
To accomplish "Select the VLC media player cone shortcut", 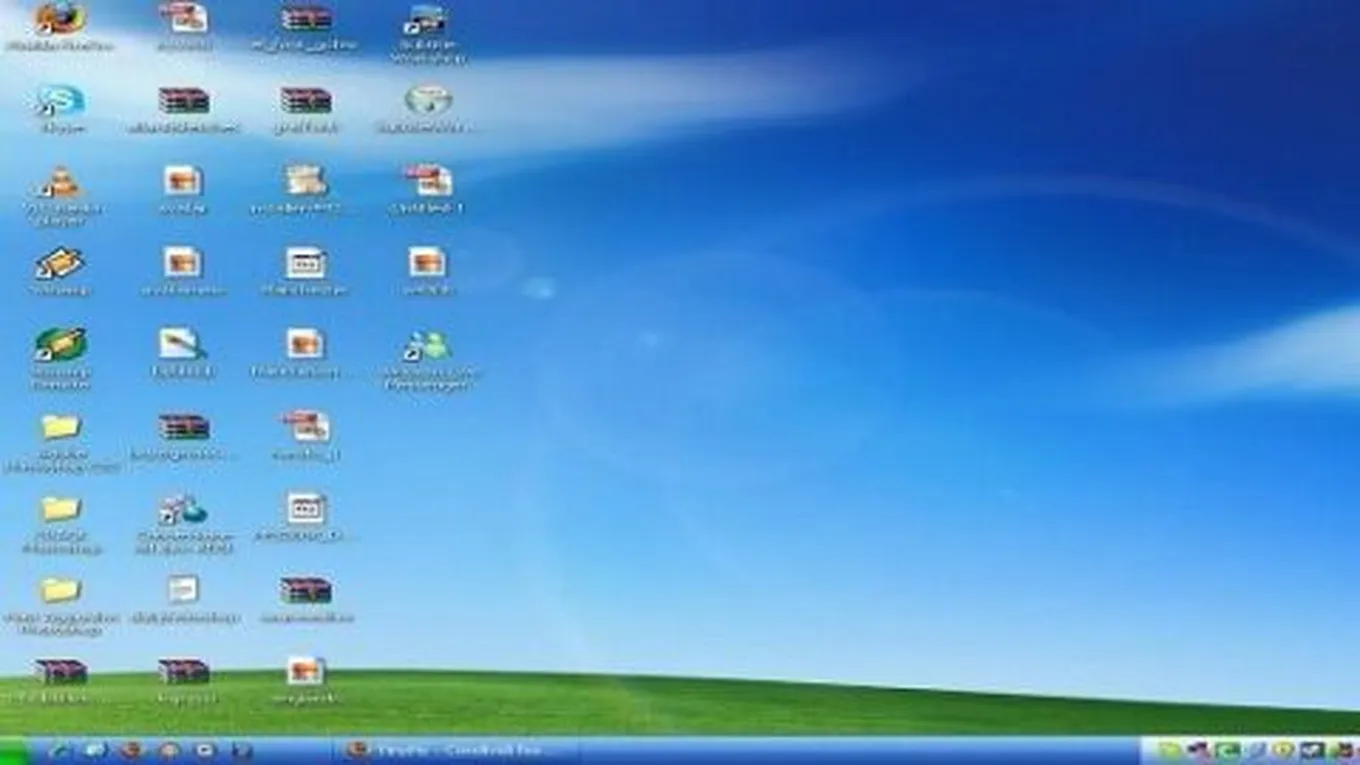I will (60, 183).
